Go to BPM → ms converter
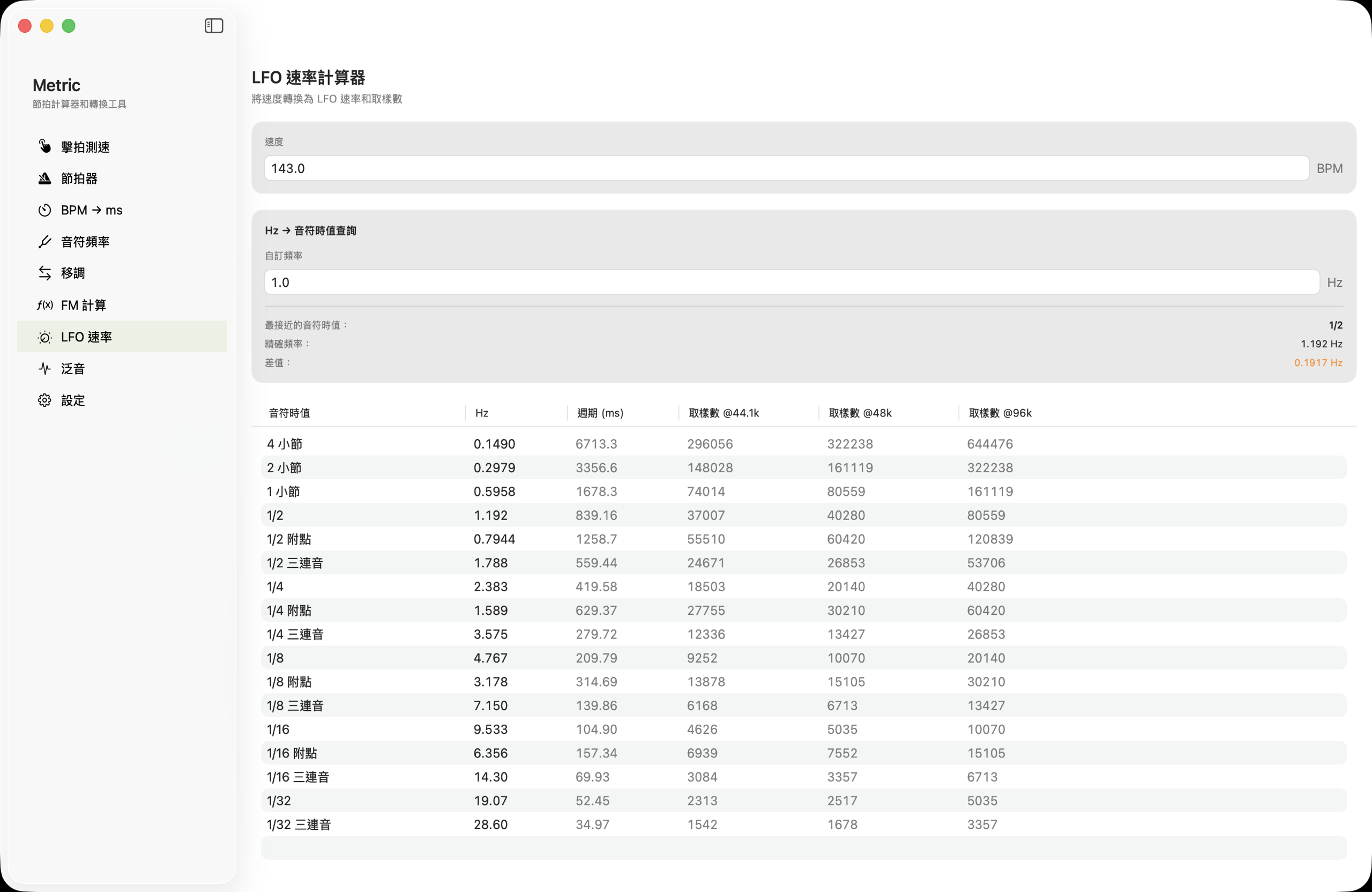This screenshot has width=1372, height=892. [122, 210]
